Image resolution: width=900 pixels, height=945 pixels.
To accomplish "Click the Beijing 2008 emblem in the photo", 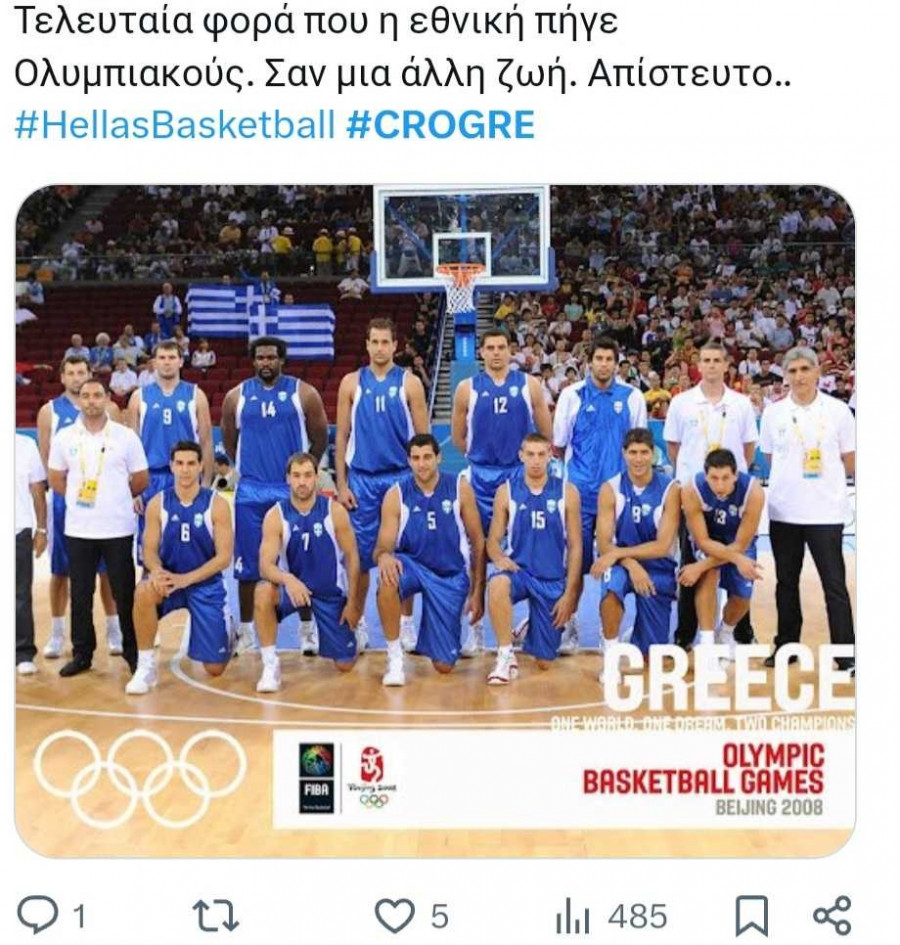I will 373,778.
